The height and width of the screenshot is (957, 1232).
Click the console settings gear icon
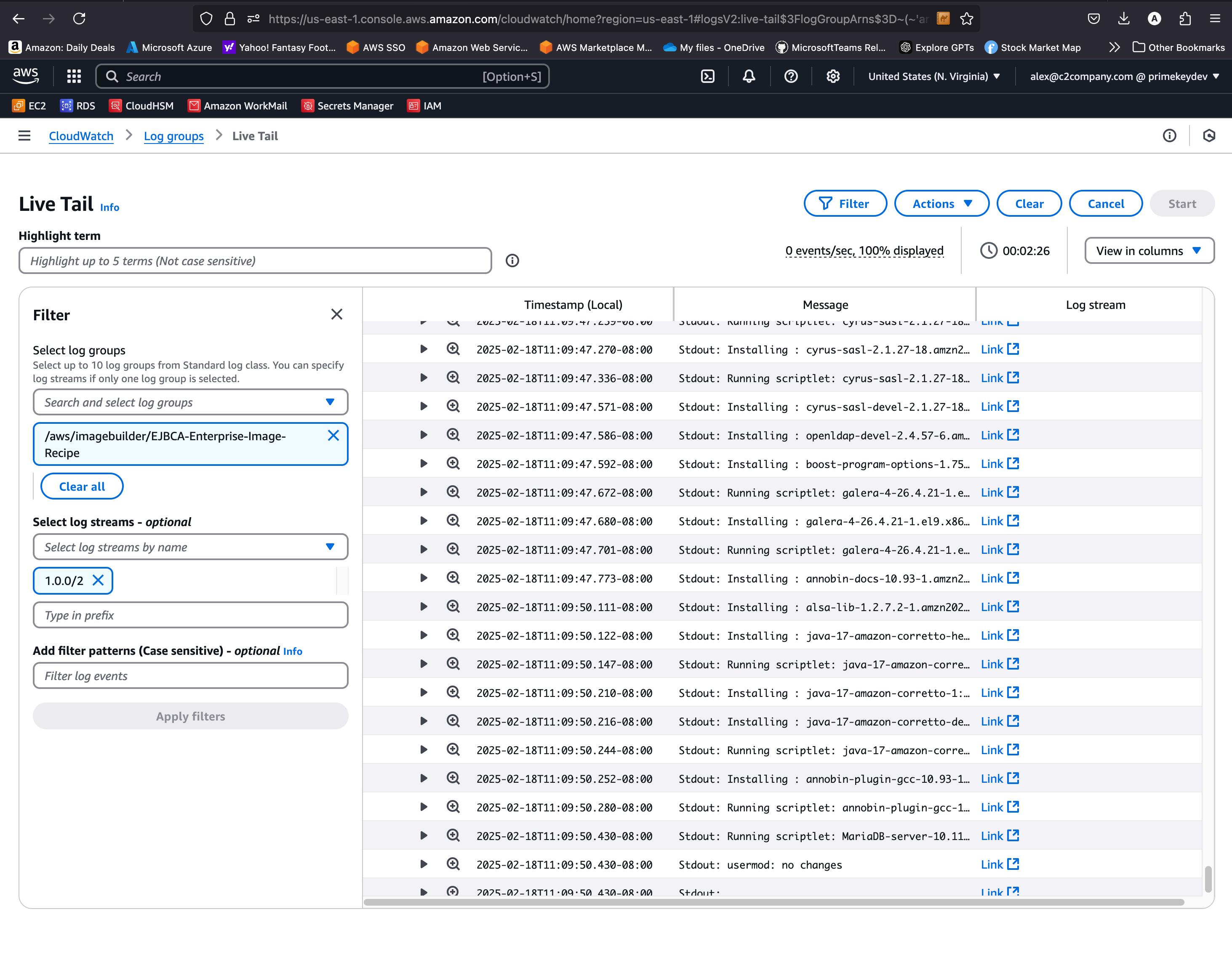832,76
